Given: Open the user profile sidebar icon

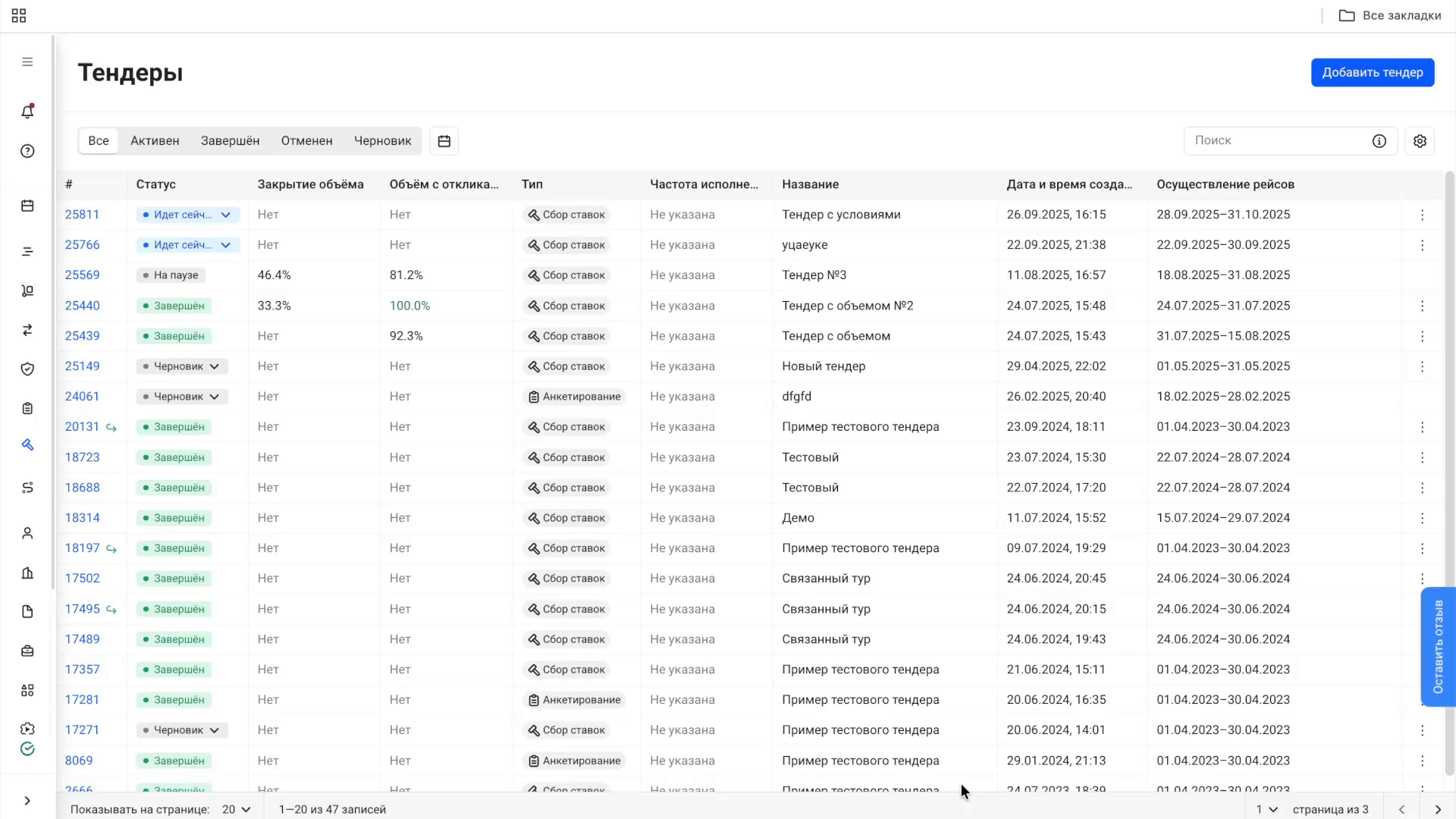Looking at the screenshot, I should (27, 533).
